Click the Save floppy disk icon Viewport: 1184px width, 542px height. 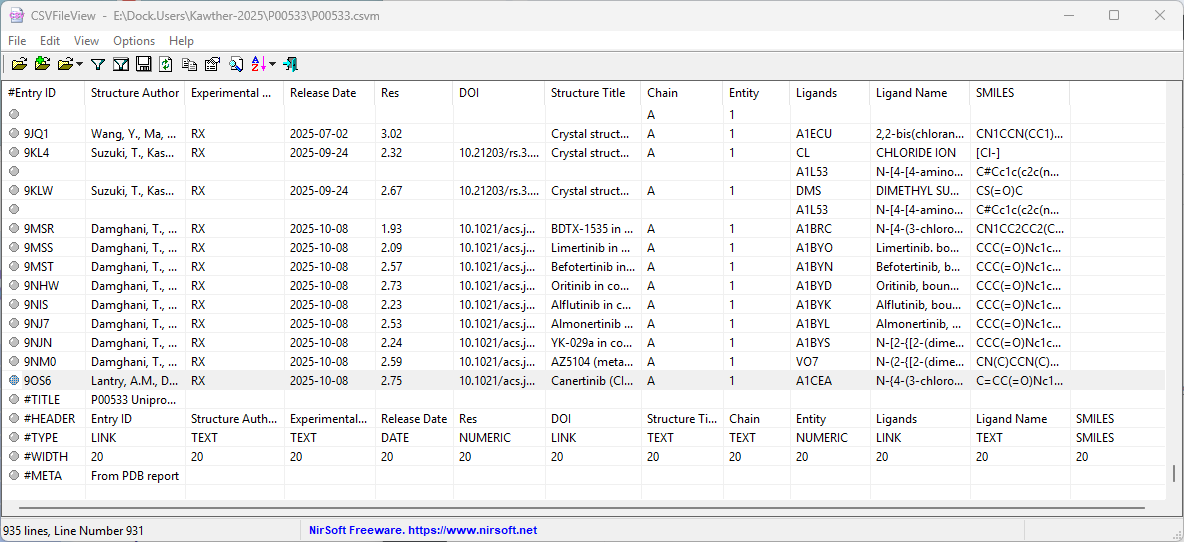143,65
